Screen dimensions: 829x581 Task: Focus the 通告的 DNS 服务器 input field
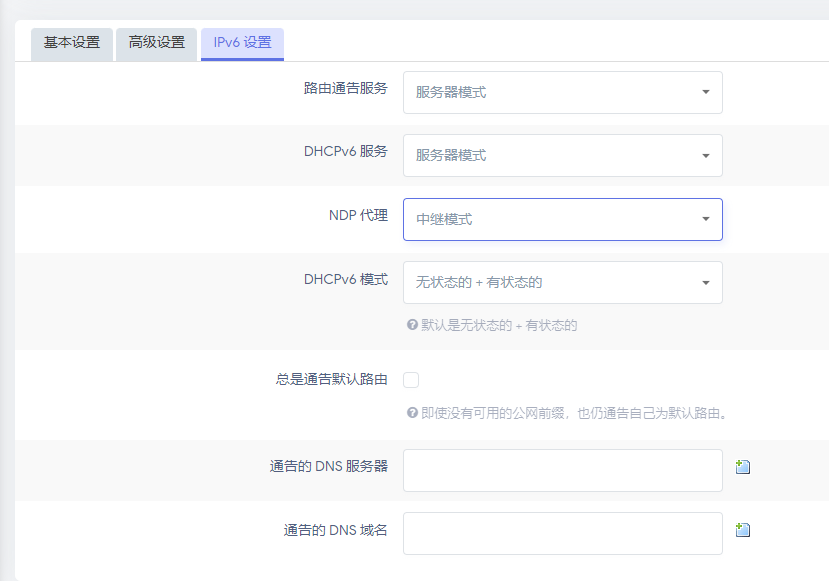click(x=562, y=470)
